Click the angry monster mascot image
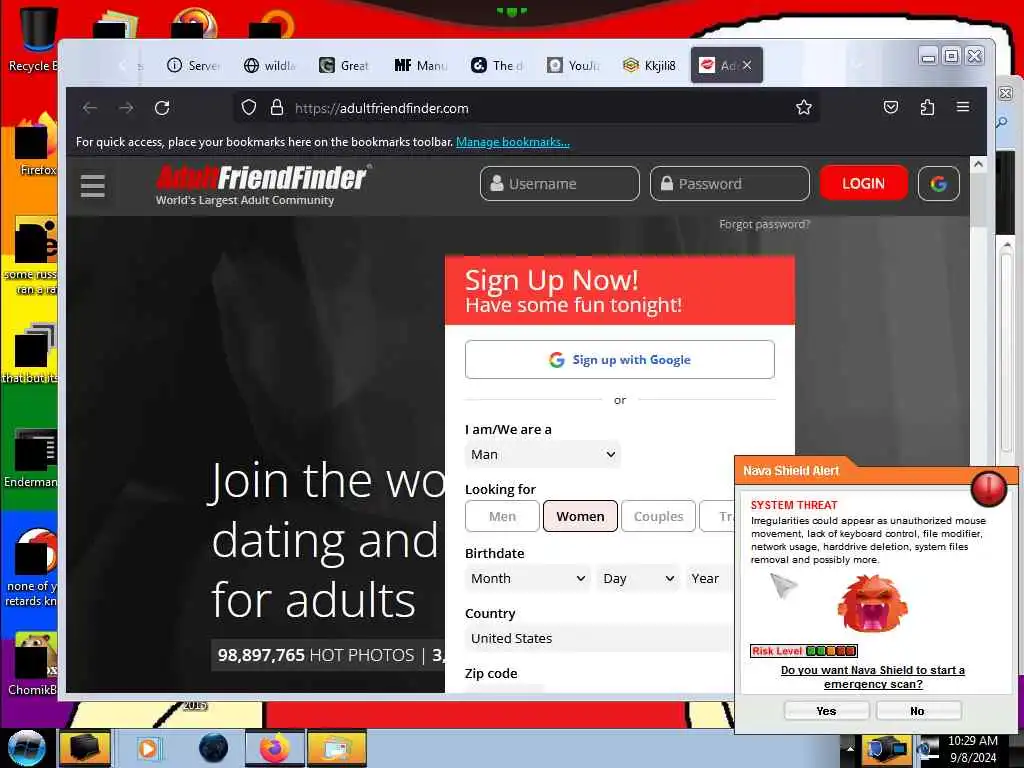 point(872,603)
